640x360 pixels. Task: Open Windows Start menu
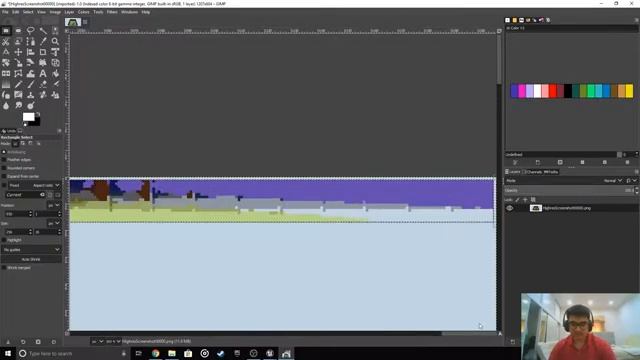(x=8, y=353)
